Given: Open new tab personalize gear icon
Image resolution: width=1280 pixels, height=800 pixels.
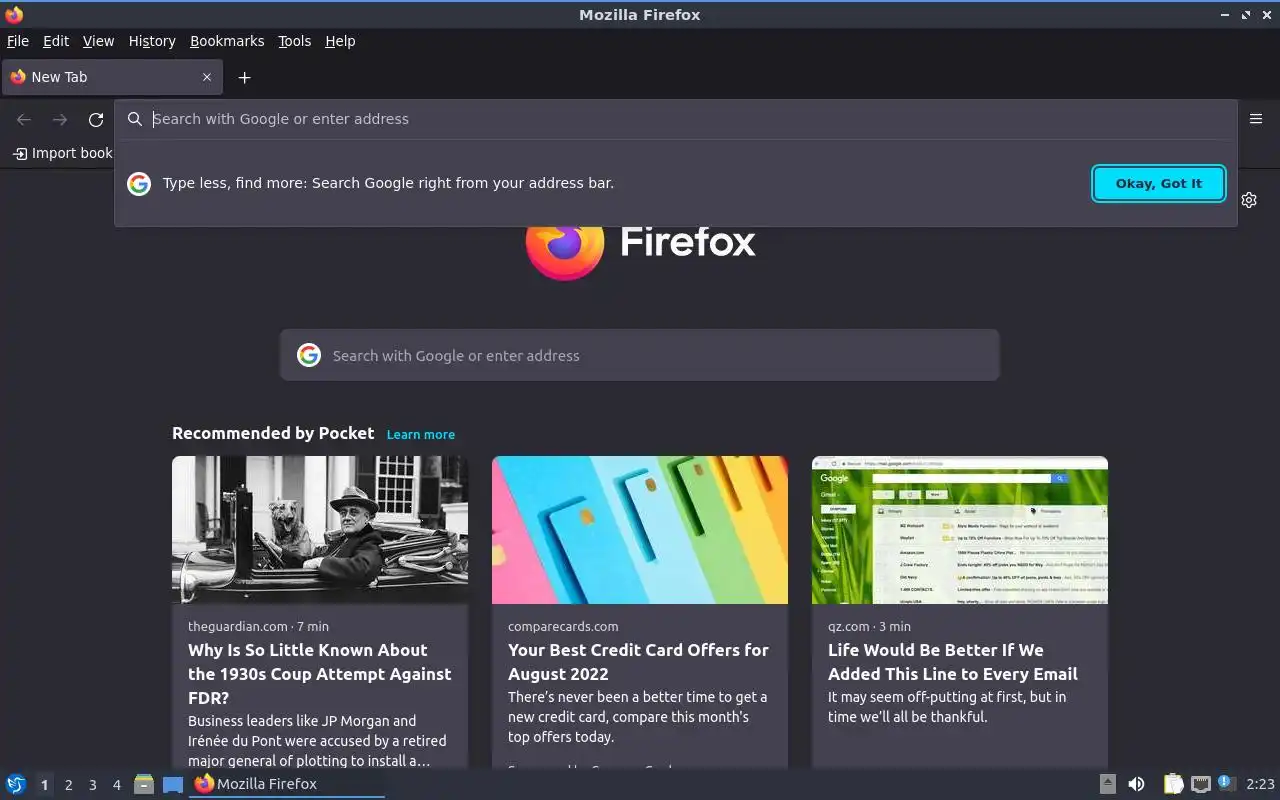Looking at the screenshot, I should pos(1249,200).
